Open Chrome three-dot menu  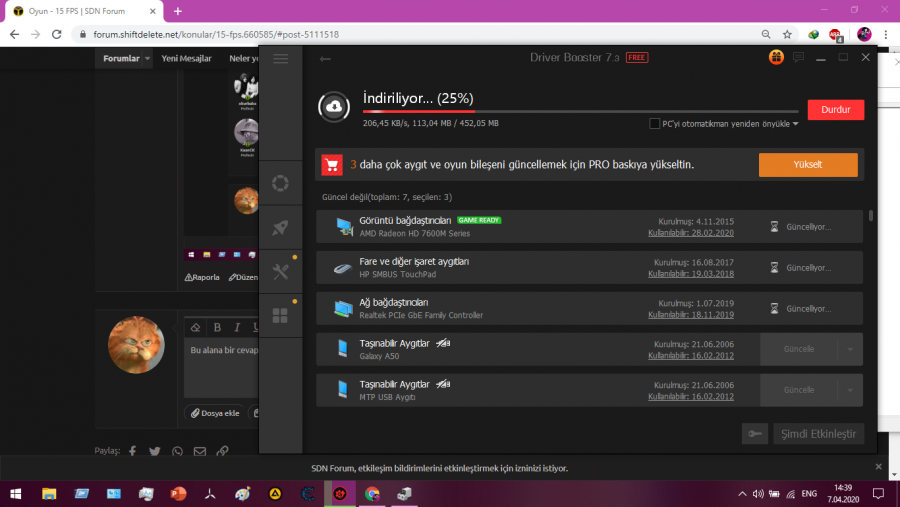[886, 34]
